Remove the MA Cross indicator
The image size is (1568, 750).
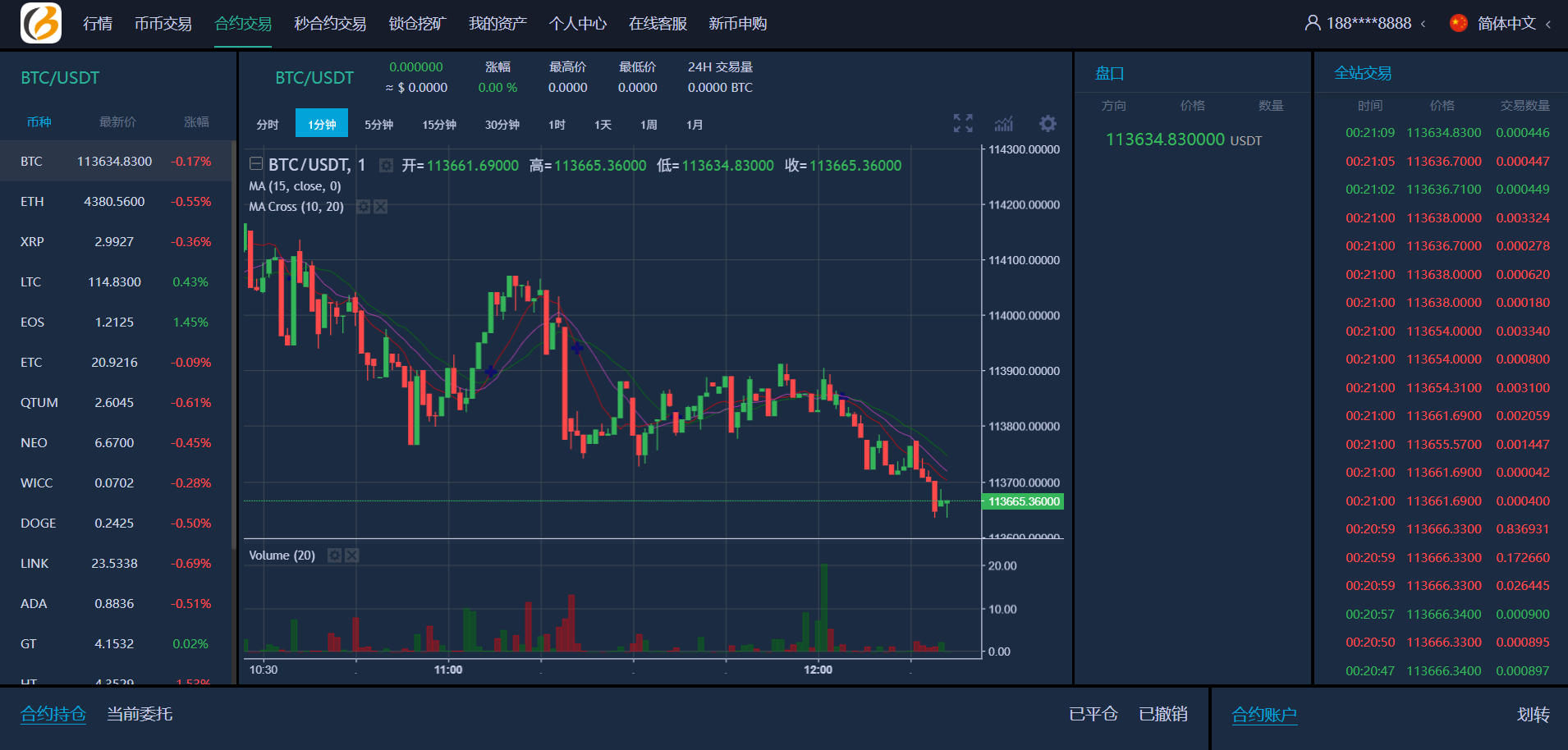click(x=381, y=207)
